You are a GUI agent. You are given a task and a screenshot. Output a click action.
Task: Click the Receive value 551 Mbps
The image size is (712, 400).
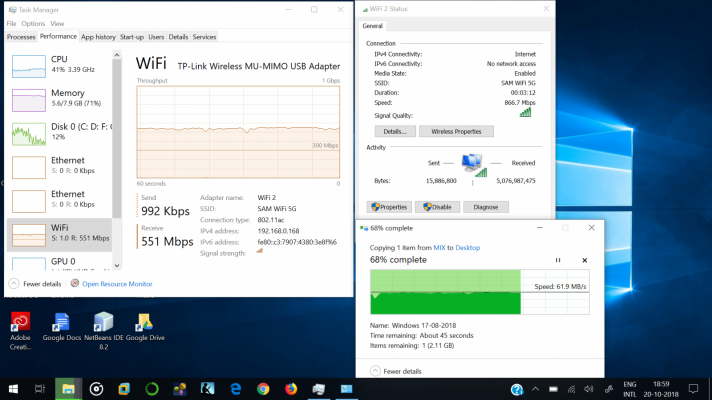point(167,242)
